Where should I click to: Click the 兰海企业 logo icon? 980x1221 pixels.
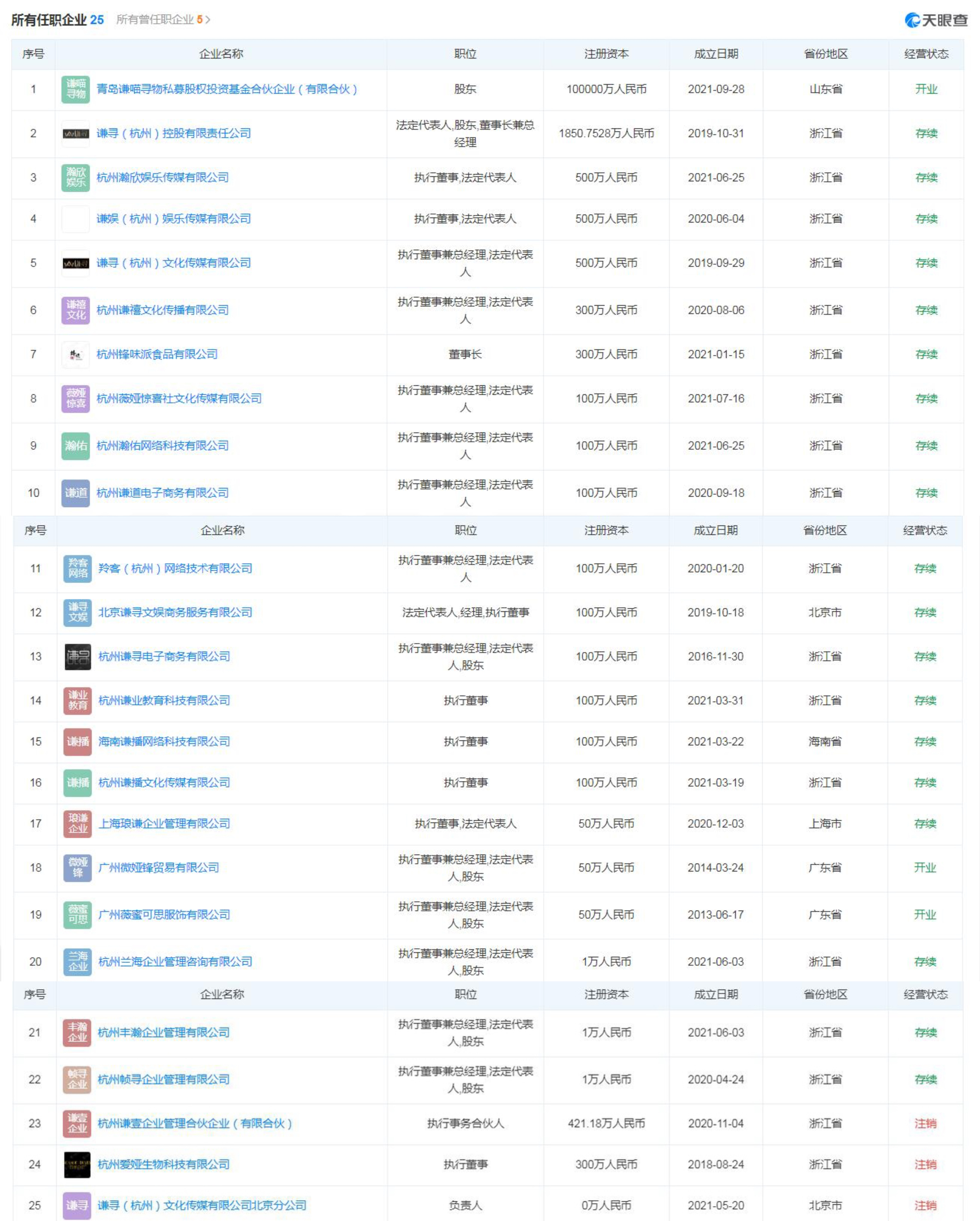[78, 962]
